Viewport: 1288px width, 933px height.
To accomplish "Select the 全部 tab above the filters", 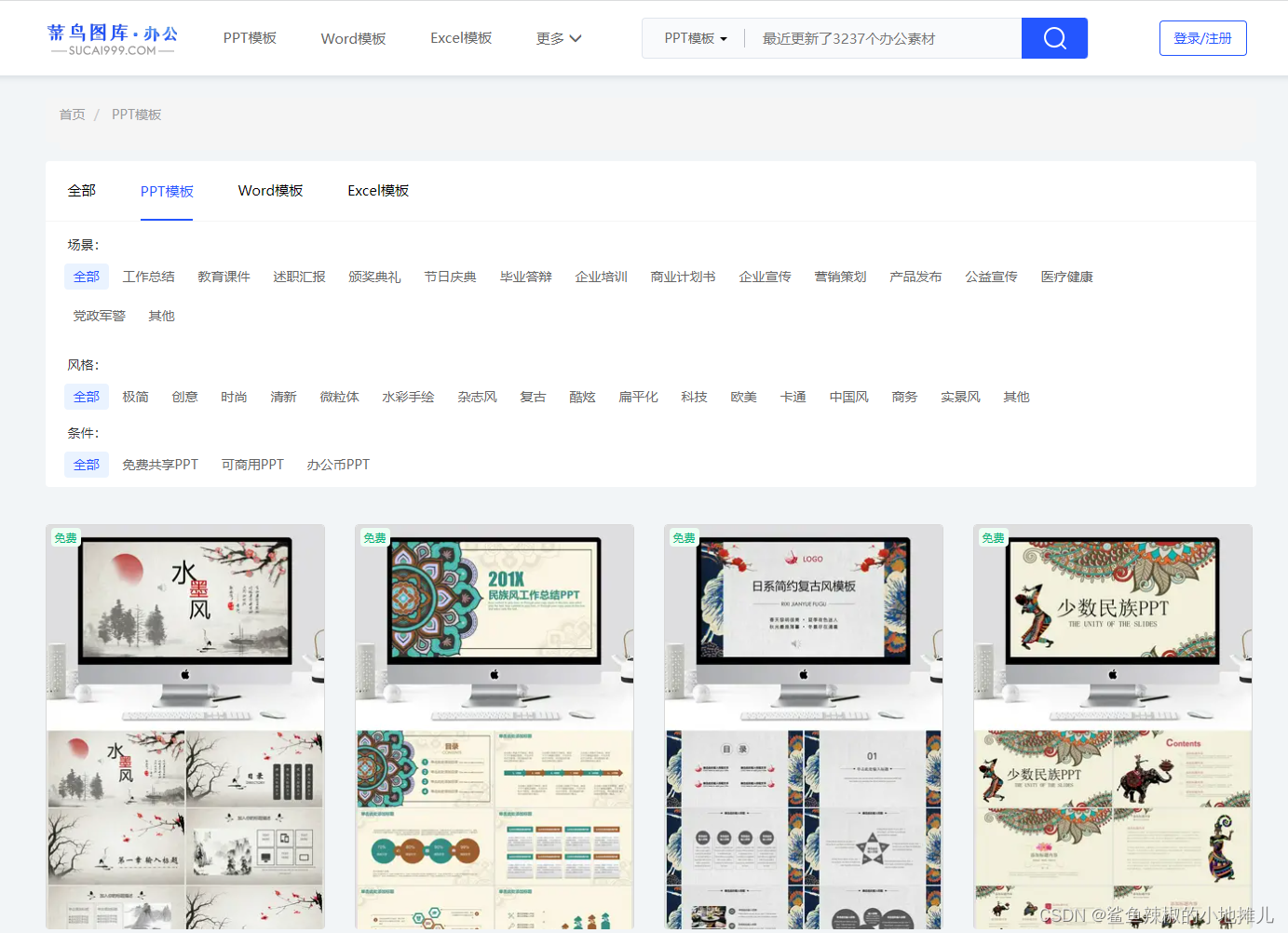I will click(x=82, y=191).
